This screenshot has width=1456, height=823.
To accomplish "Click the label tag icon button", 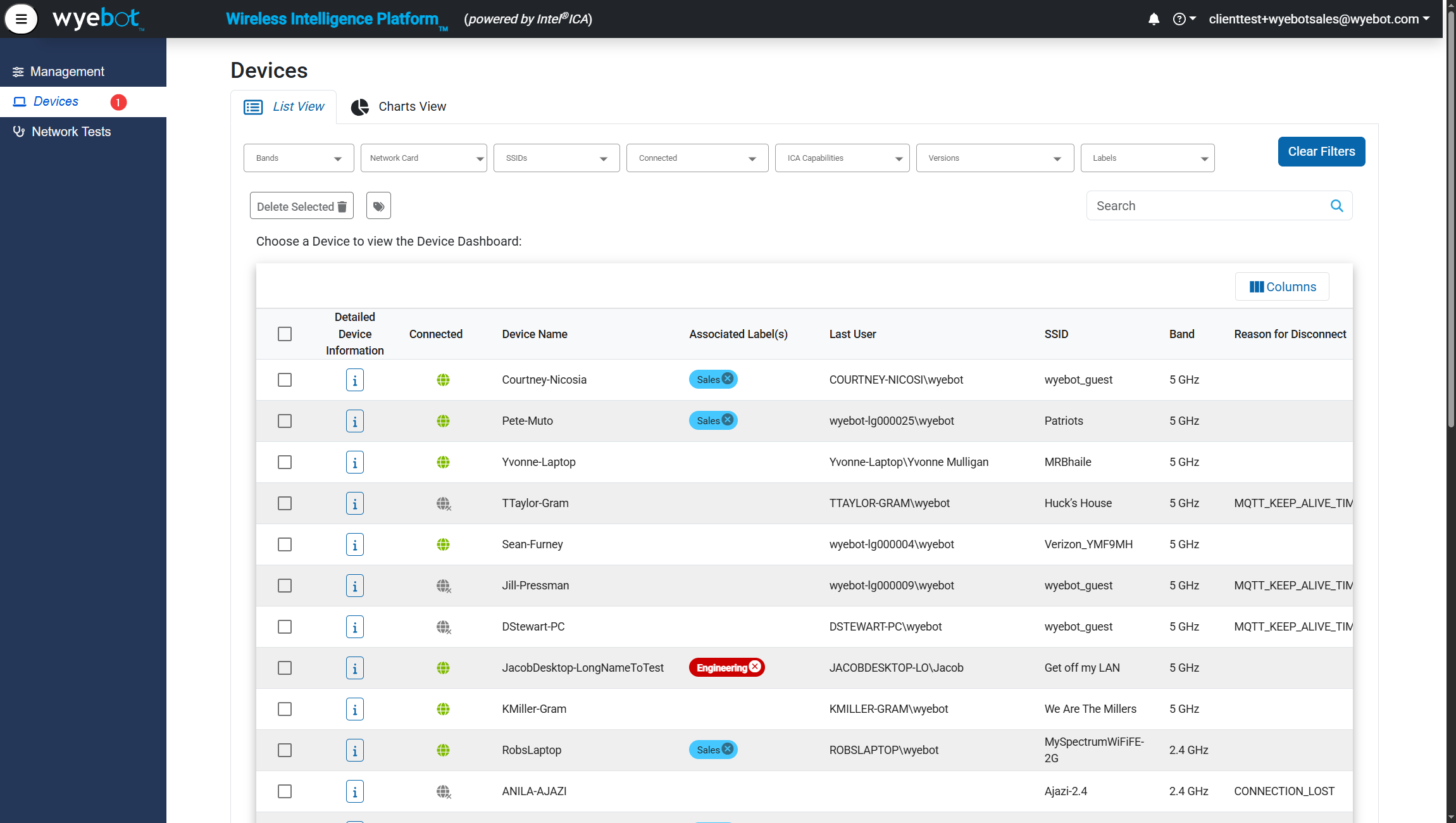I will point(378,206).
